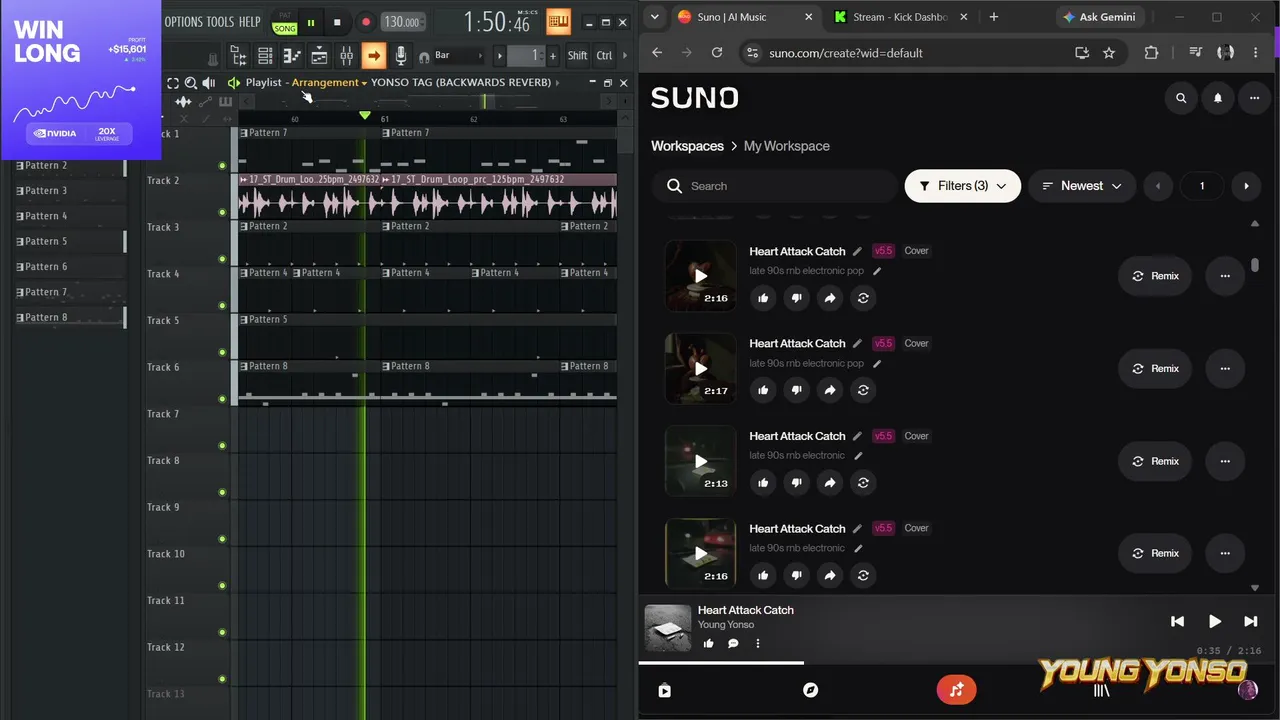Screen dimensions: 1280x720
Task: Remix the 2:13 Heart Attack Catch song
Action: pos(1155,461)
